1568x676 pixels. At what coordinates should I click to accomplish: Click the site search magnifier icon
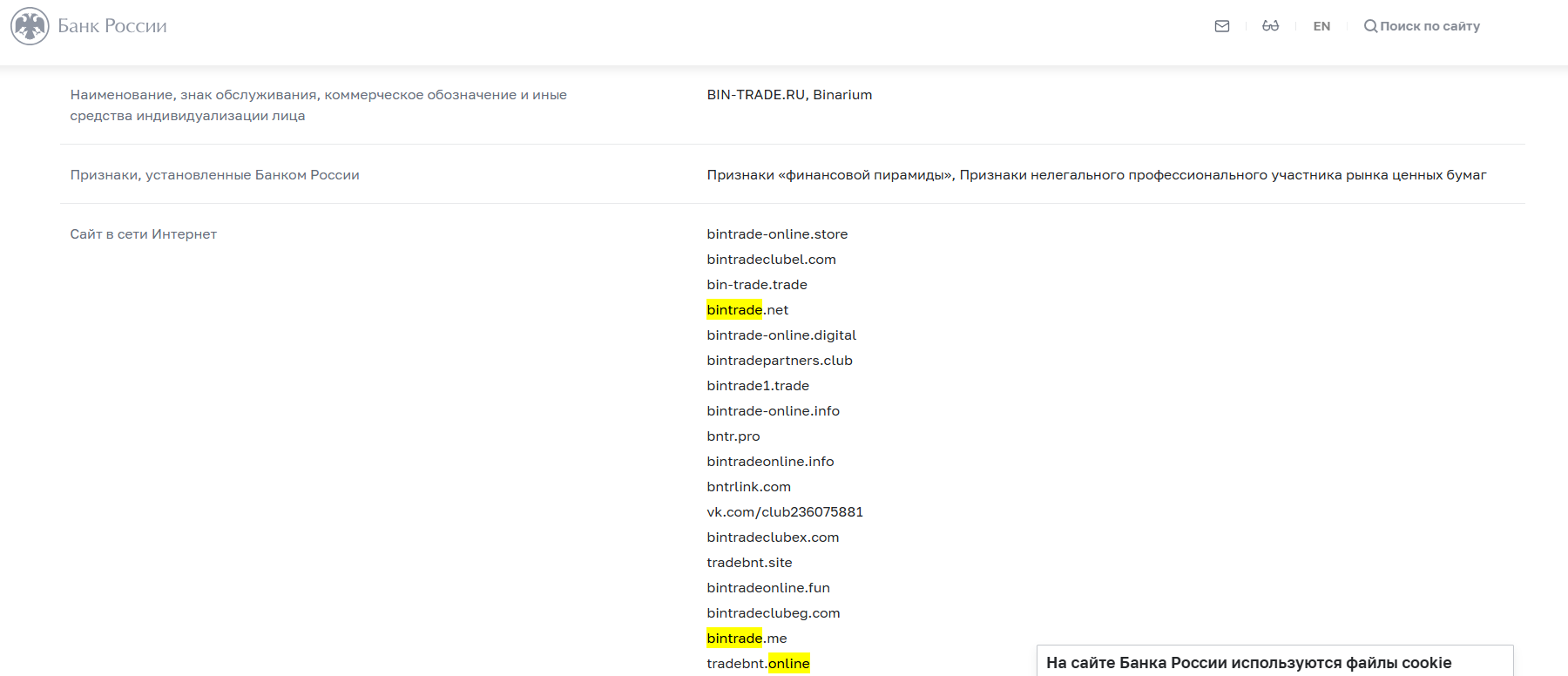[1370, 26]
